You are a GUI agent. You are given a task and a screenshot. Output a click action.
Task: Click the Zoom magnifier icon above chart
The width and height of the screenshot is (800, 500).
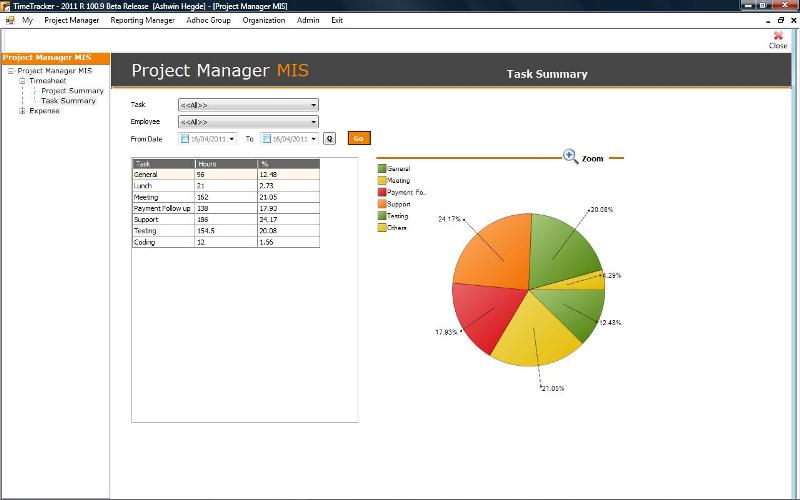click(x=570, y=156)
